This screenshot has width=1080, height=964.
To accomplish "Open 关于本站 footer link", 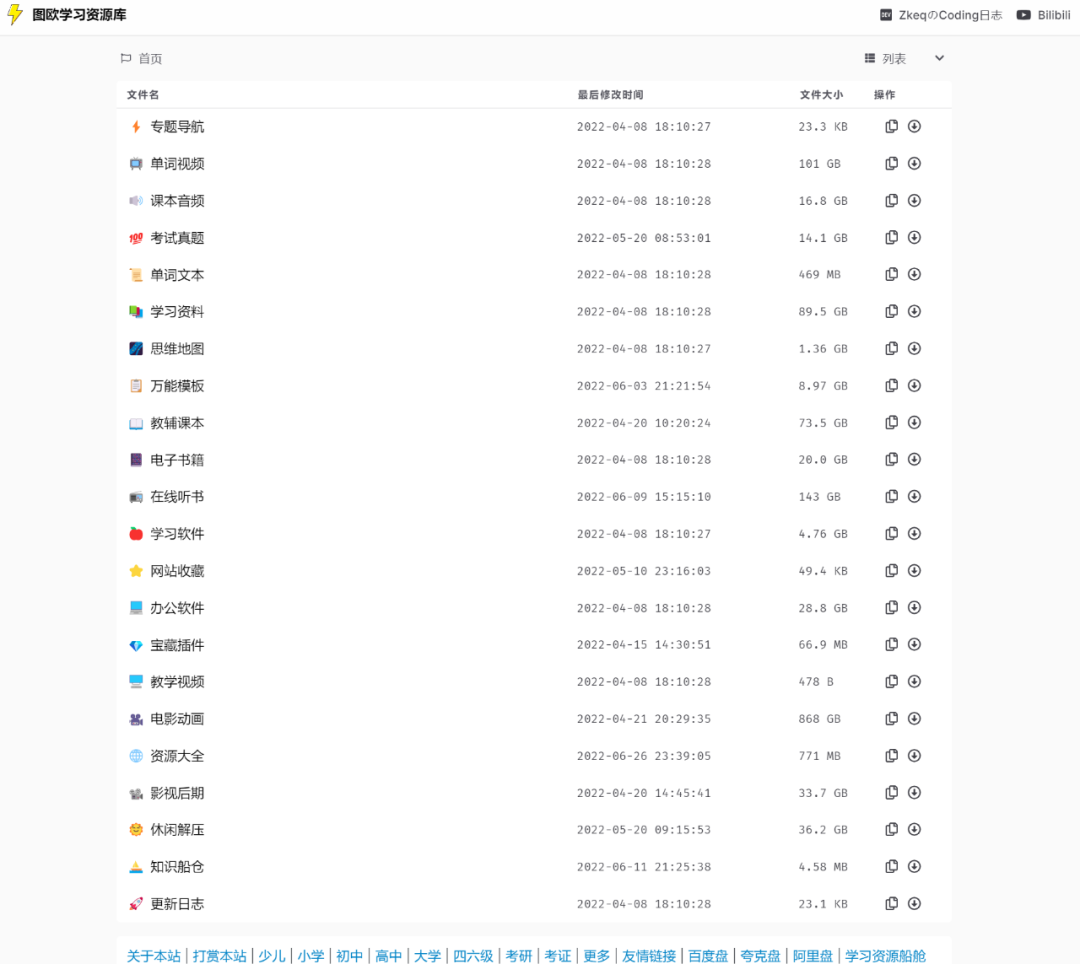I will tap(154, 956).
